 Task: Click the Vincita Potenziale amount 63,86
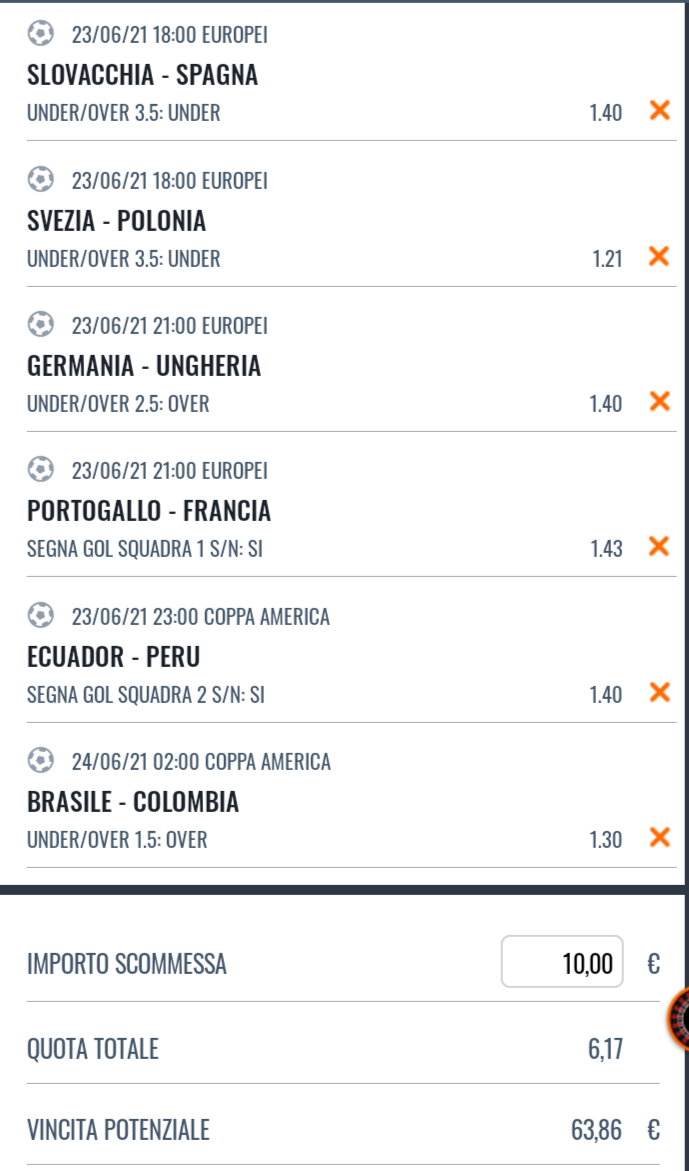tap(597, 1130)
